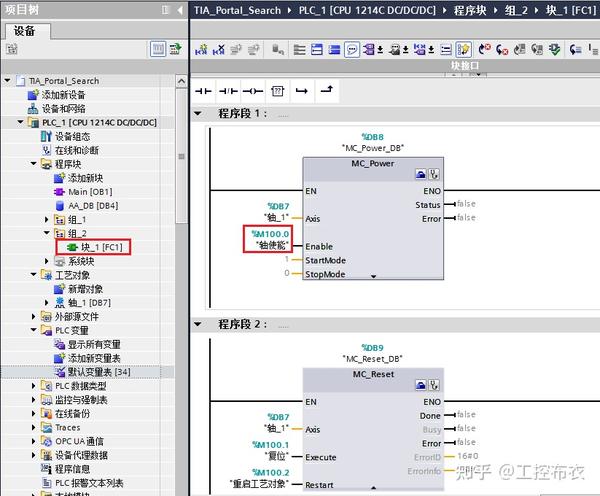Open MC_Power configuration toolbox icon
The height and width of the screenshot is (496, 600).
[421, 175]
